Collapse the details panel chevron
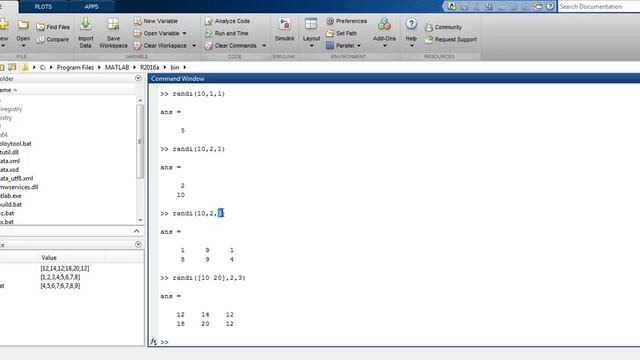This screenshot has width=640, height=360. tap(136, 231)
